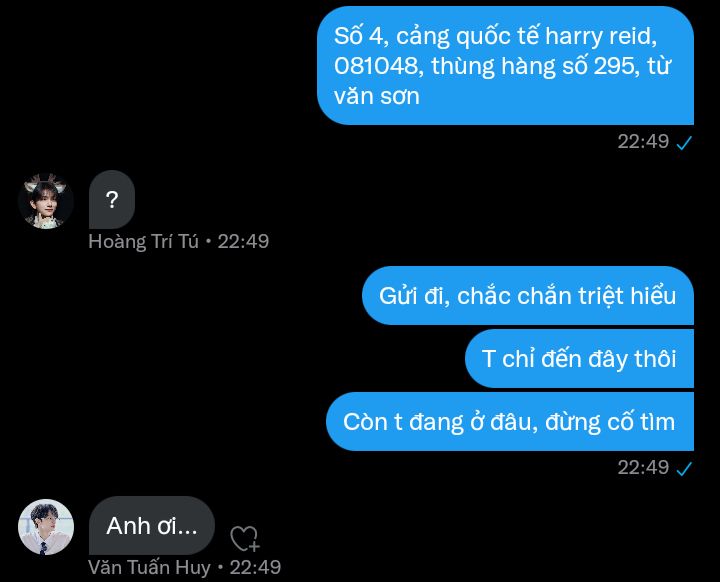The image size is (720, 582).
Task: Select the 'Anh ơi...' message bubble
Action: coord(152,525)
